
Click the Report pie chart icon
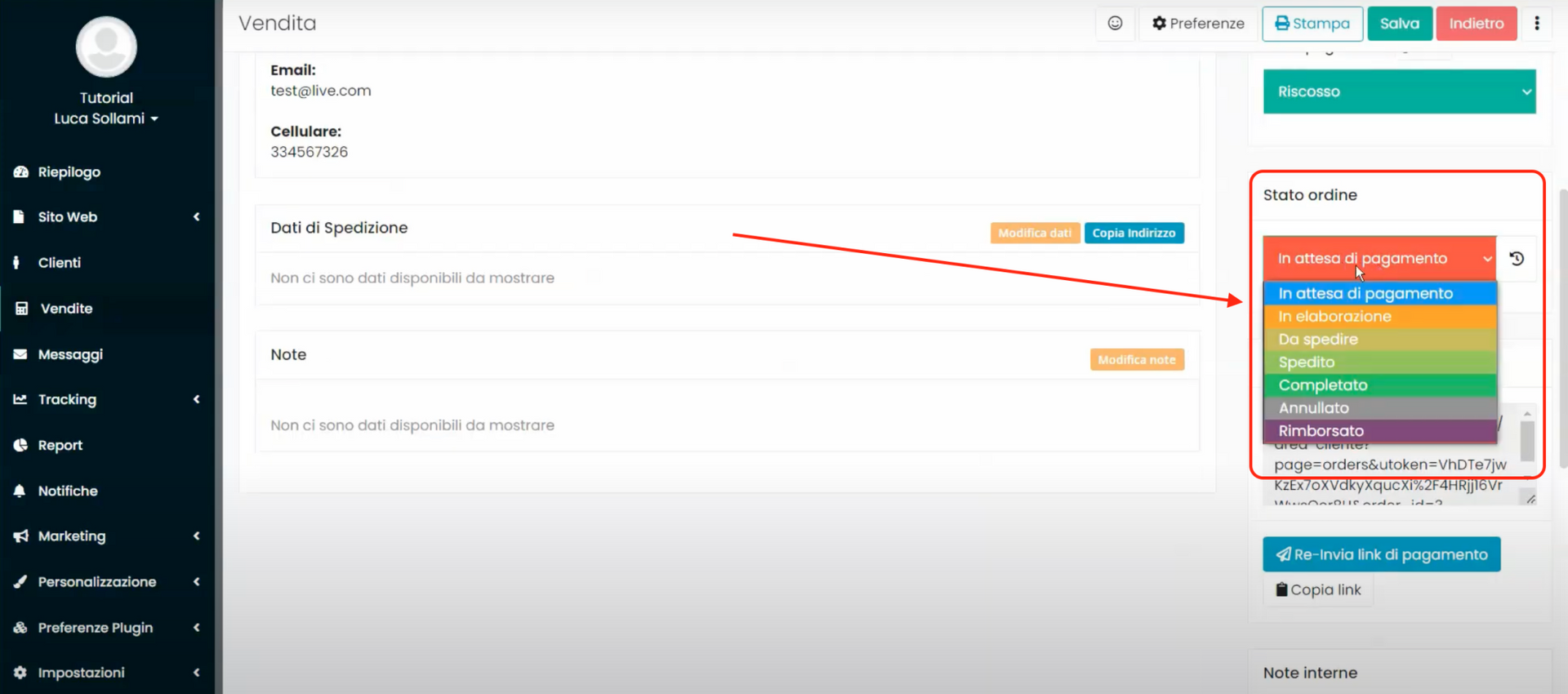[20, 445]
